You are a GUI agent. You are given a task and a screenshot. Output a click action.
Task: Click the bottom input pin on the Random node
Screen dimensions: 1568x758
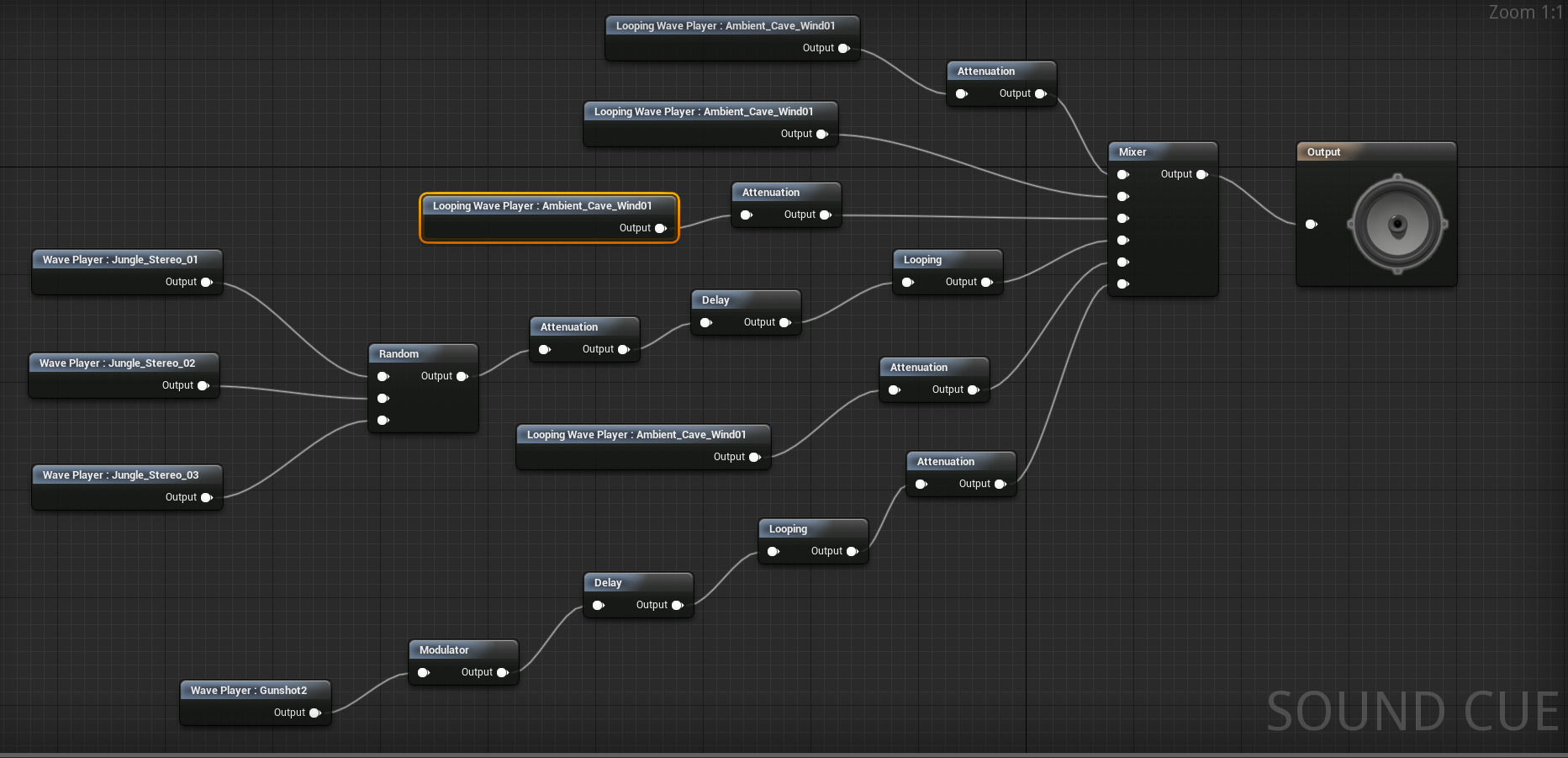click(383, 420)
